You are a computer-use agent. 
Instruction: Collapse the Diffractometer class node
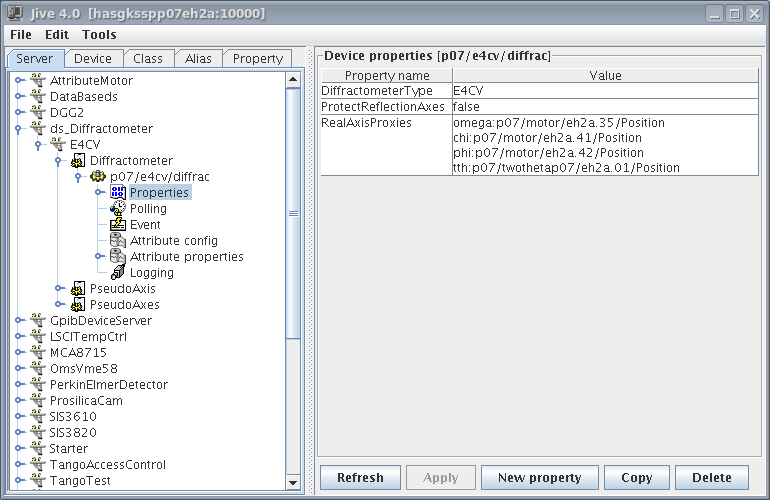tap(58, 161)
